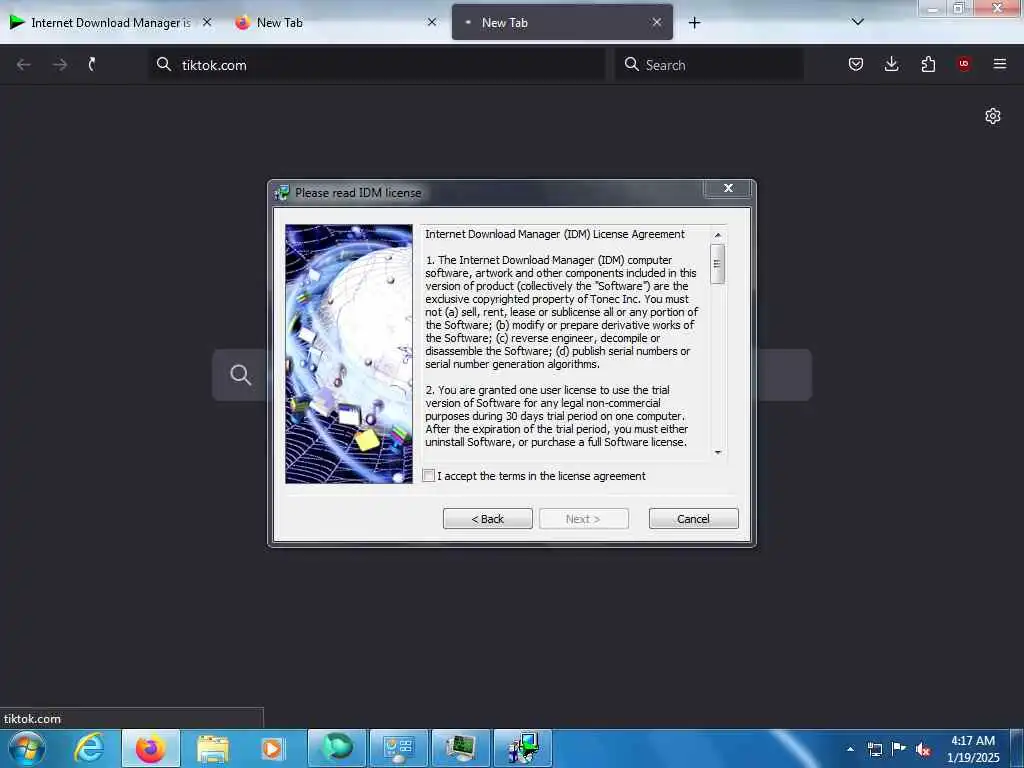Click the Back button in IDM installer
1024x768 pixels.
(x=487, y=519)
